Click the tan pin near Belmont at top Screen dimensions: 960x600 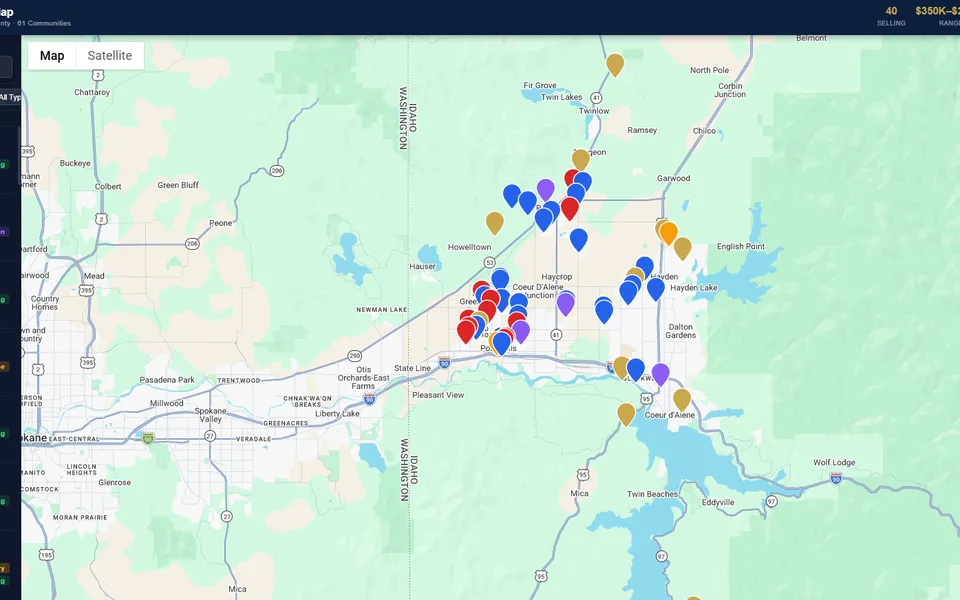coord(615,65)
